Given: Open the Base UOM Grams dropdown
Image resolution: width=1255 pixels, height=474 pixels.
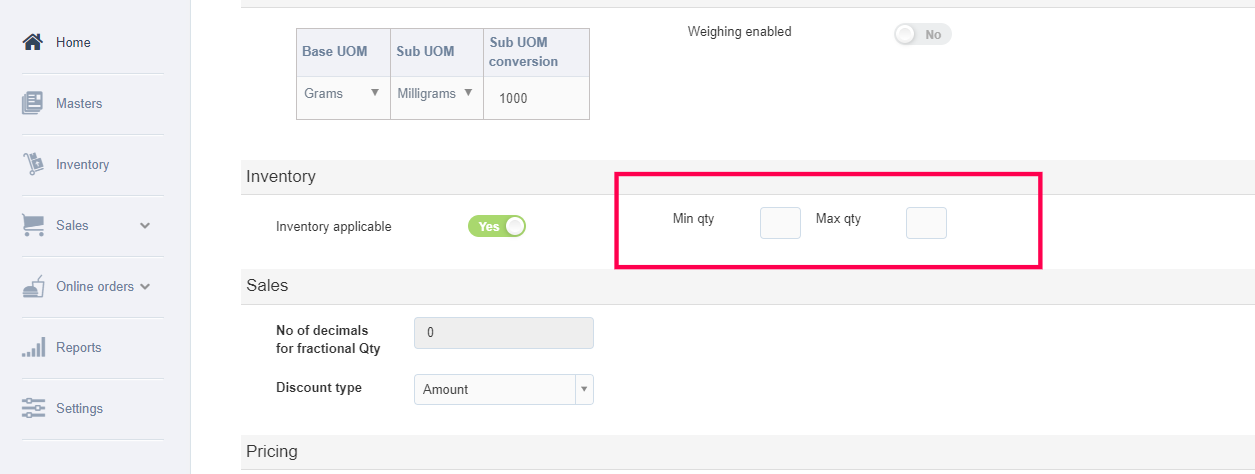Looking at the screenshot, I should (x=343, y=93).
